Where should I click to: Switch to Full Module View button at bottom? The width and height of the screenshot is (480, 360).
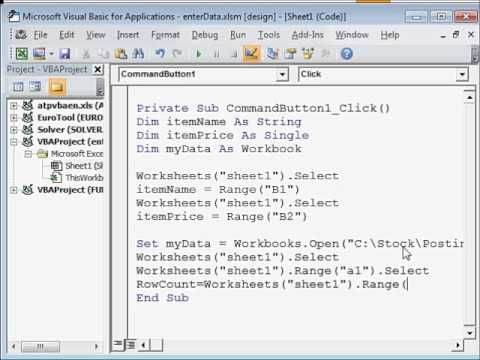[131, 345]
